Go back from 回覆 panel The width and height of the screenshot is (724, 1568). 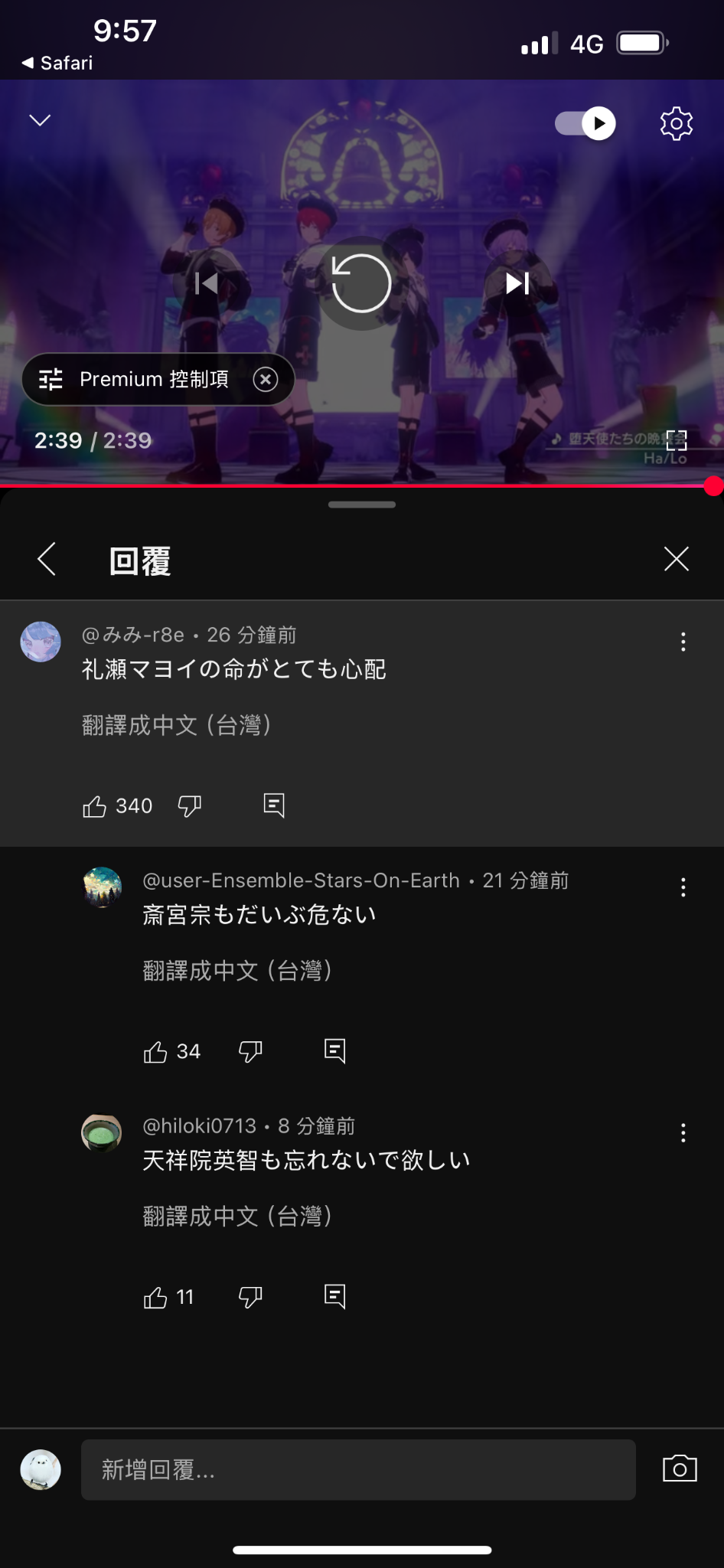pyautogui.click(x=47, y=559)
